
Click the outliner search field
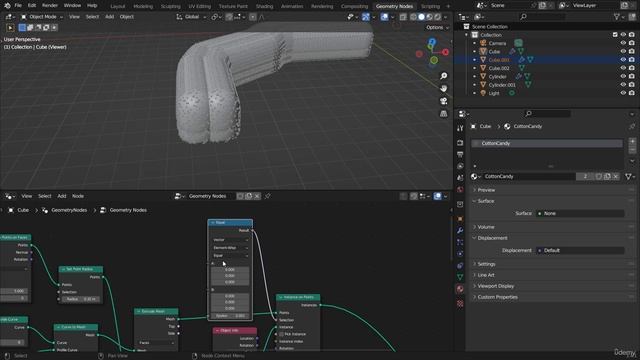[x=543, y=17]
